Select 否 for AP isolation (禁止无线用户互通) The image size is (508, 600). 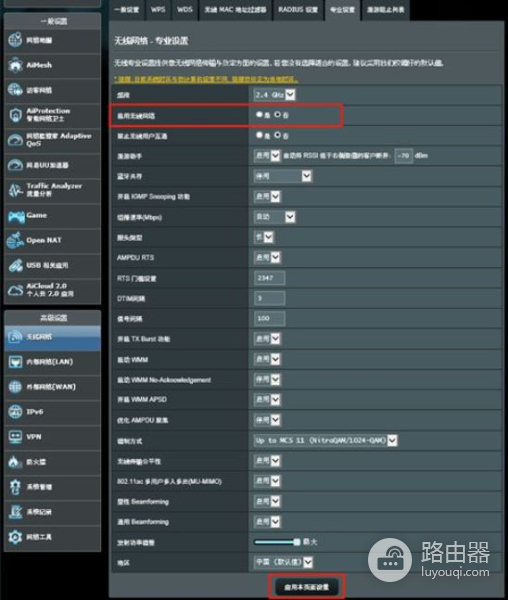(x=278, y=135)
